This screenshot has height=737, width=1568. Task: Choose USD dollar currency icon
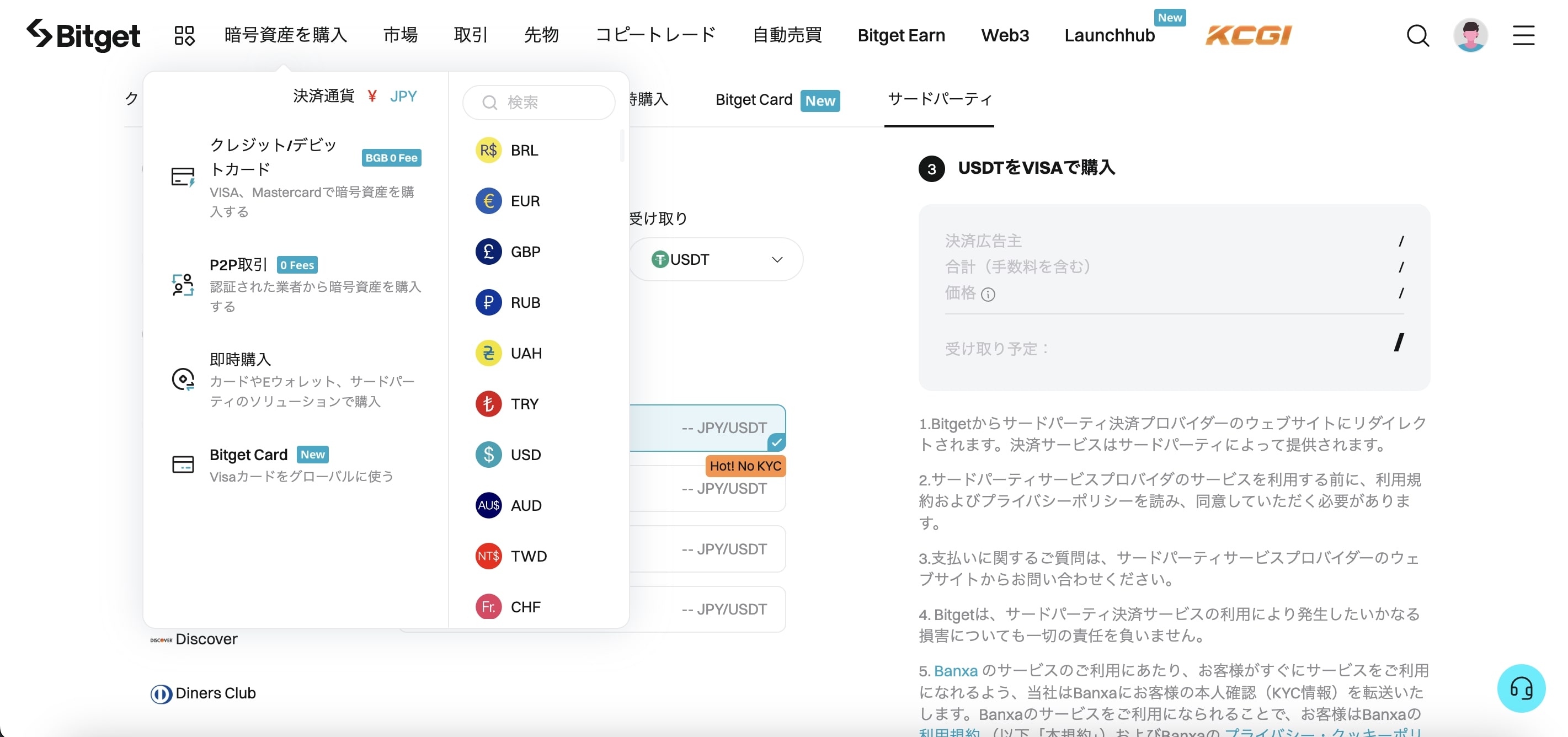pos(488,455)
